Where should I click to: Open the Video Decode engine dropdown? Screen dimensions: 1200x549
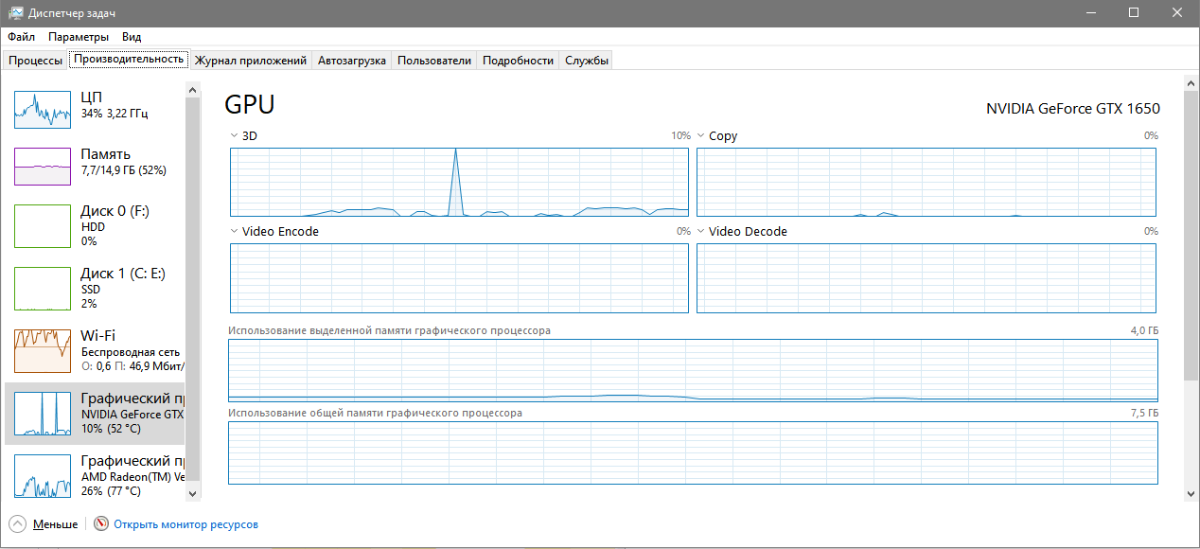click(x=701, y=231)
